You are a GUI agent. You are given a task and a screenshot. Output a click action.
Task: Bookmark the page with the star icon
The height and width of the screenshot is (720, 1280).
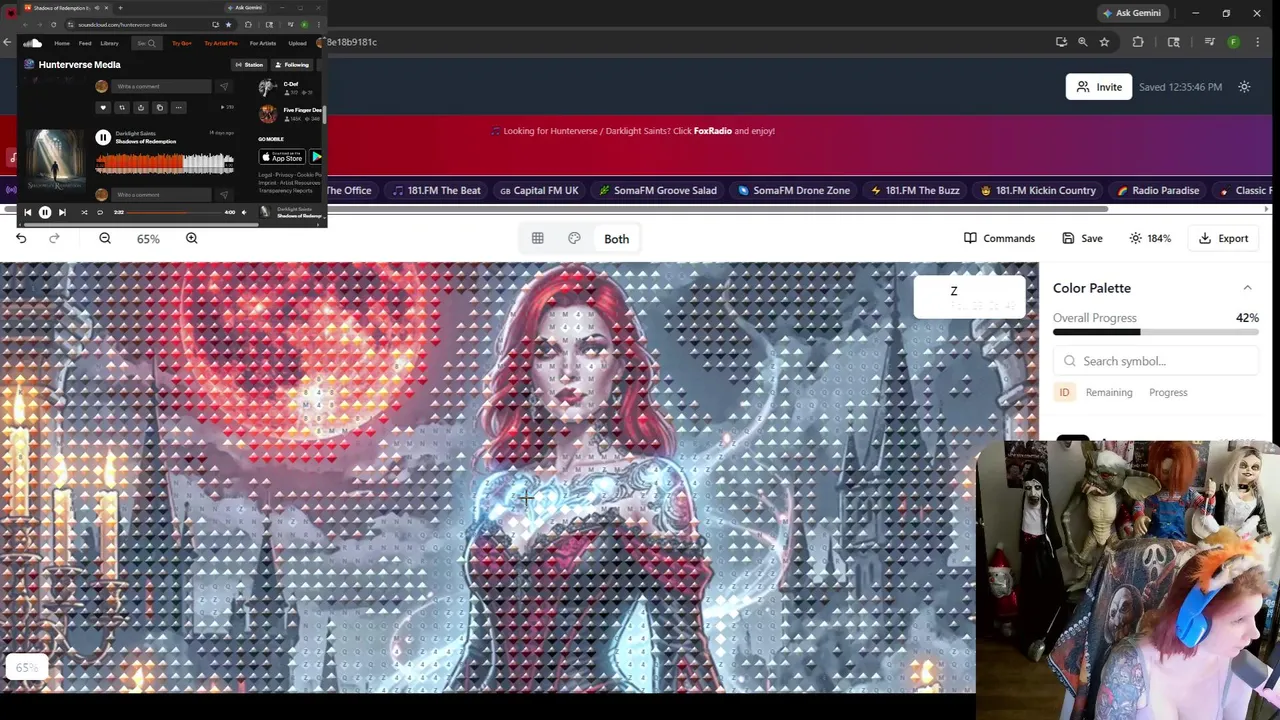click(x=1104, y=42)
